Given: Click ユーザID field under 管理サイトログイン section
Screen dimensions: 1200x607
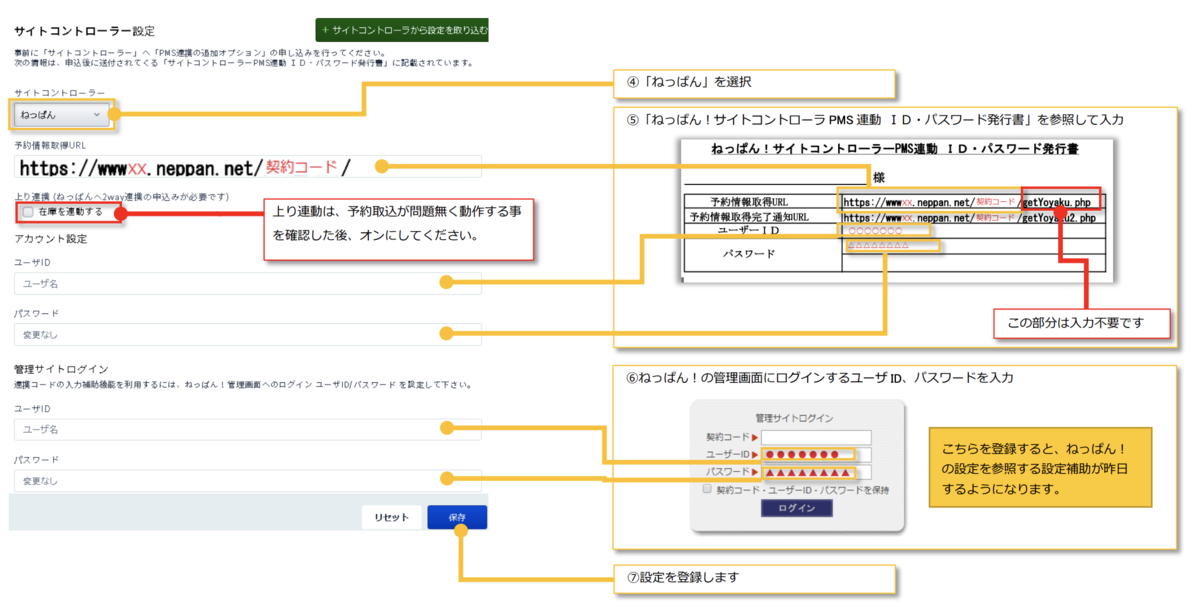Looking at the screenshot, I should 248,429.
